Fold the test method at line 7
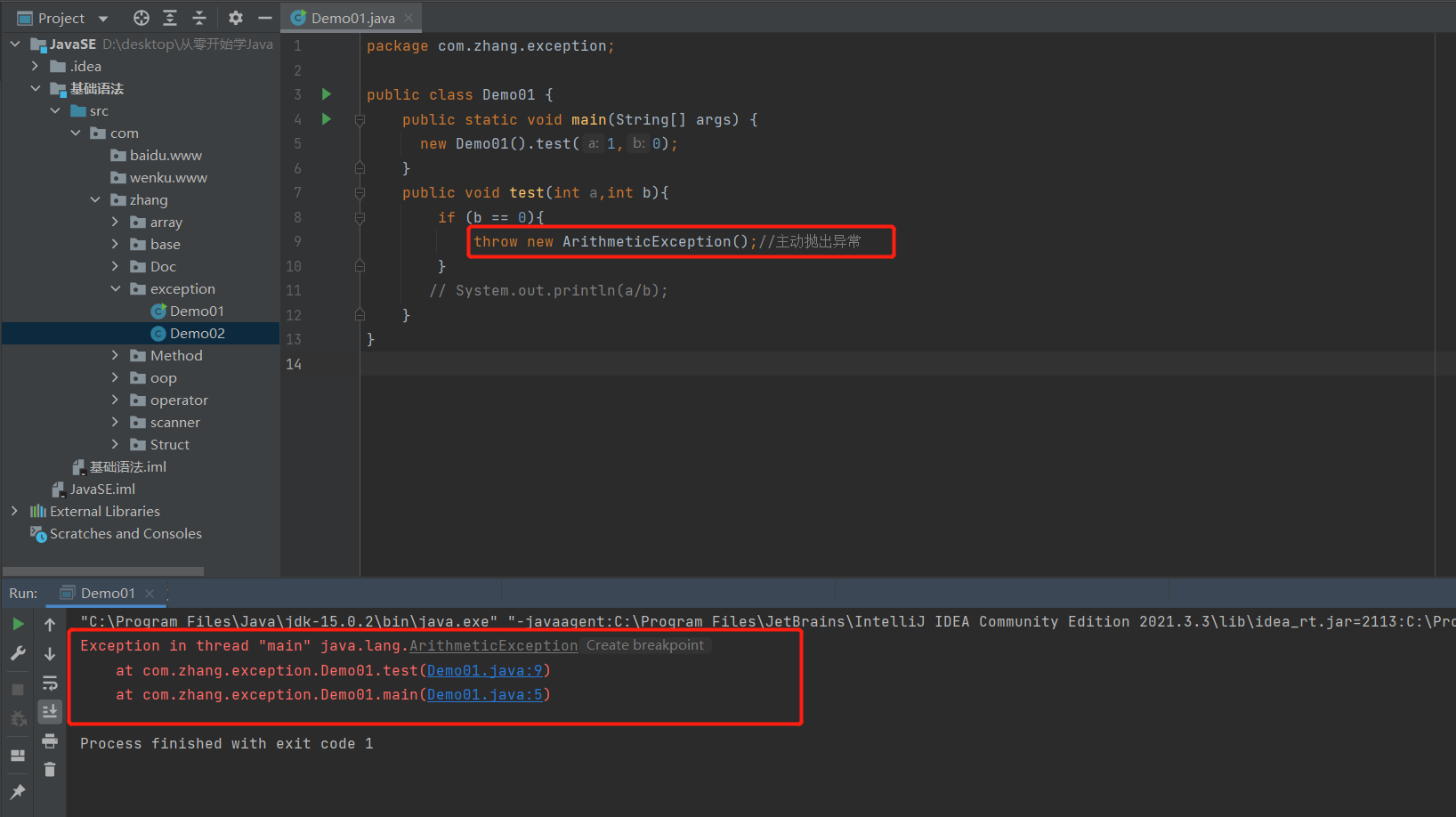This screenshot has height=817, width=1456. point(360,192)
